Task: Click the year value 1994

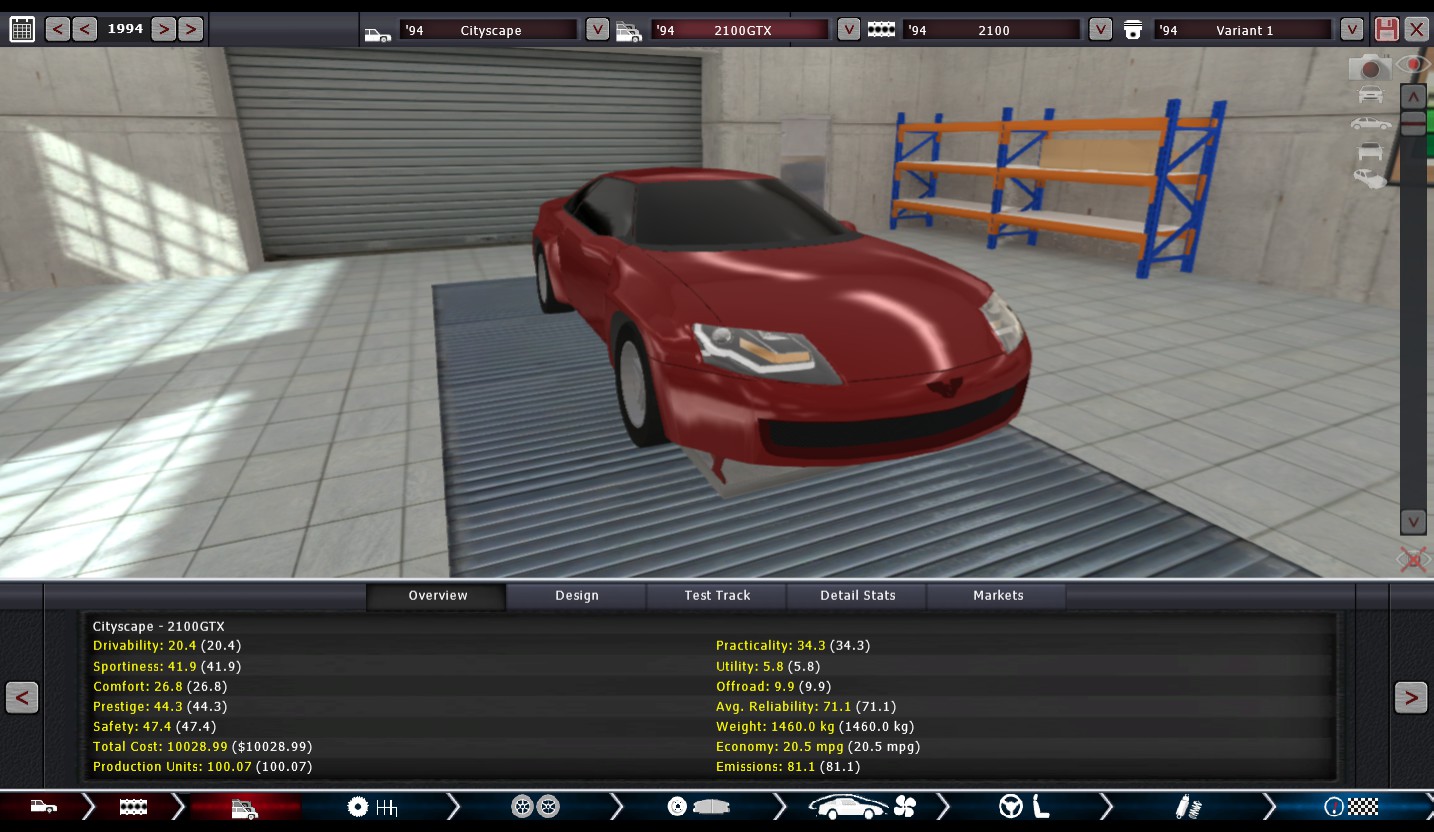Action: 125,29
